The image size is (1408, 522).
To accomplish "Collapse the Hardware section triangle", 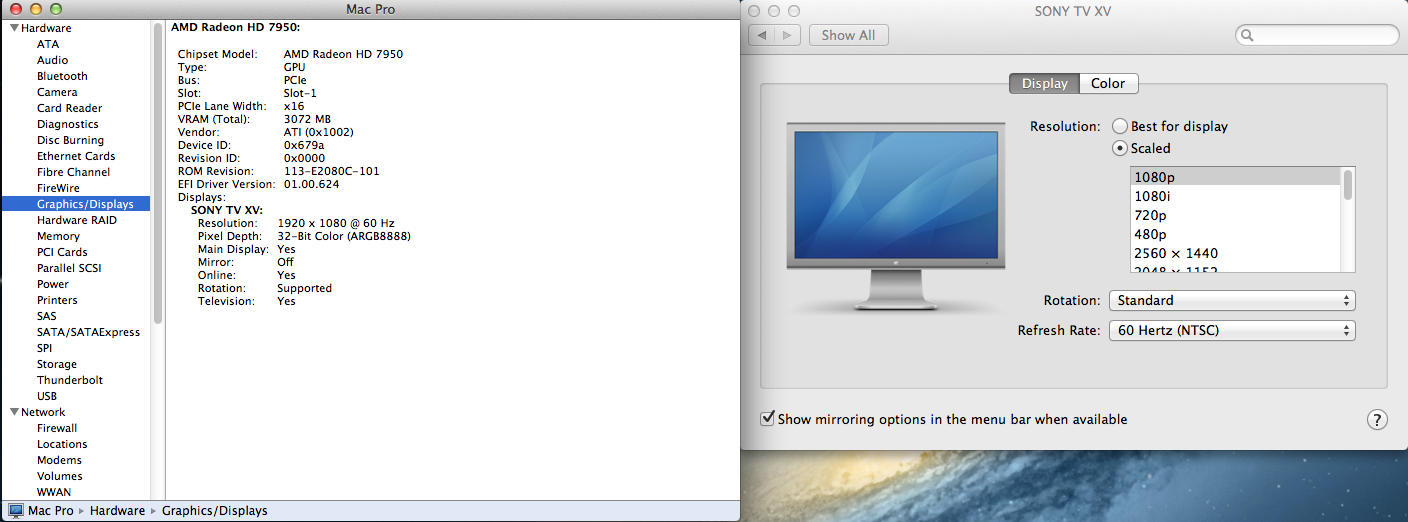I will 14,28.
